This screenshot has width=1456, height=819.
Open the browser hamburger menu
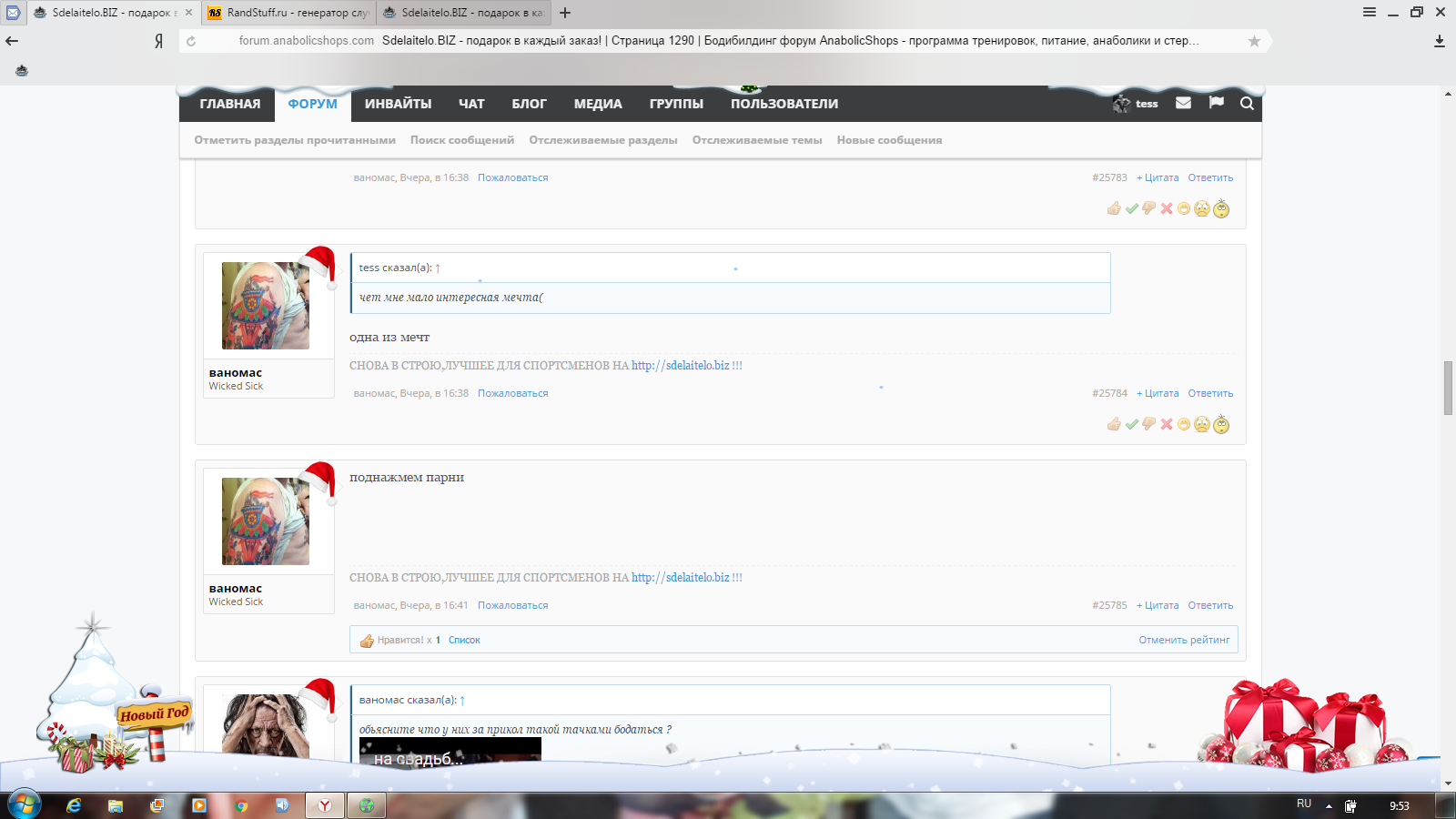[x=1369, y=12]
